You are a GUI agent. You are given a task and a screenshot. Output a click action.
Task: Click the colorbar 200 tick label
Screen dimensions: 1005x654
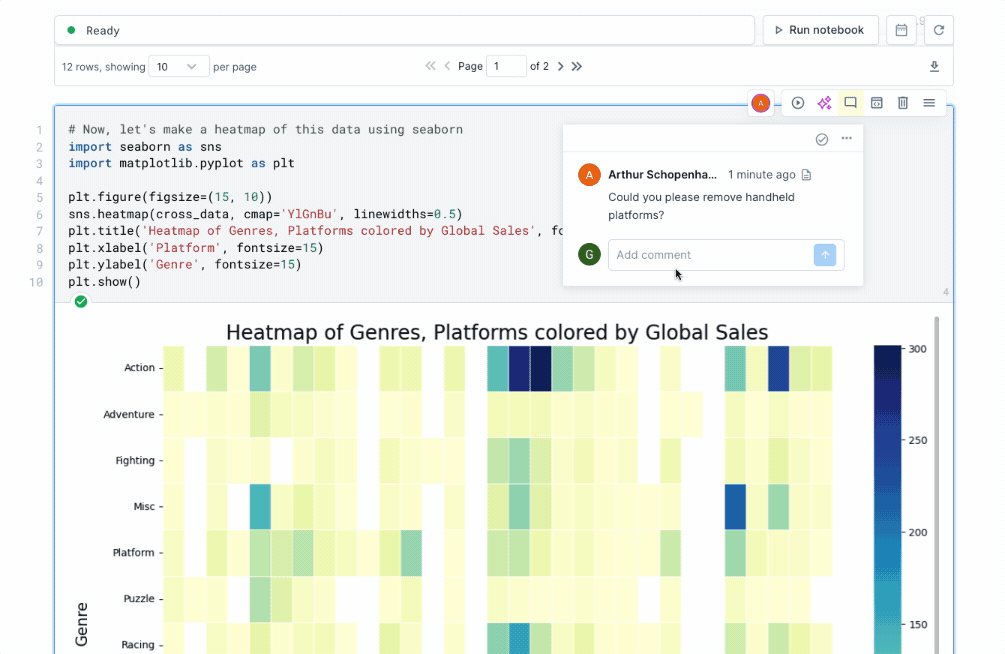click(x=918, y=533)
